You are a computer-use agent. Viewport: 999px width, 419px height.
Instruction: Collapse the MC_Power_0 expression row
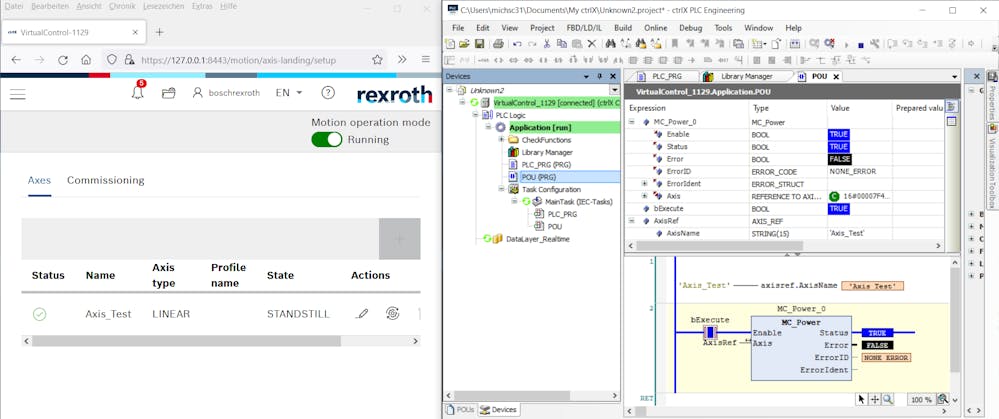click(x=632, y=121)
